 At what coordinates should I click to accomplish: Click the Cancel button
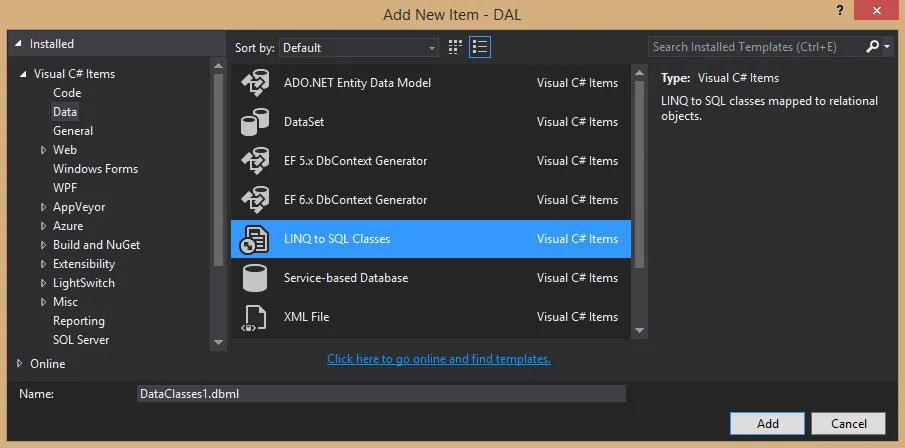(x=848, y=424)
